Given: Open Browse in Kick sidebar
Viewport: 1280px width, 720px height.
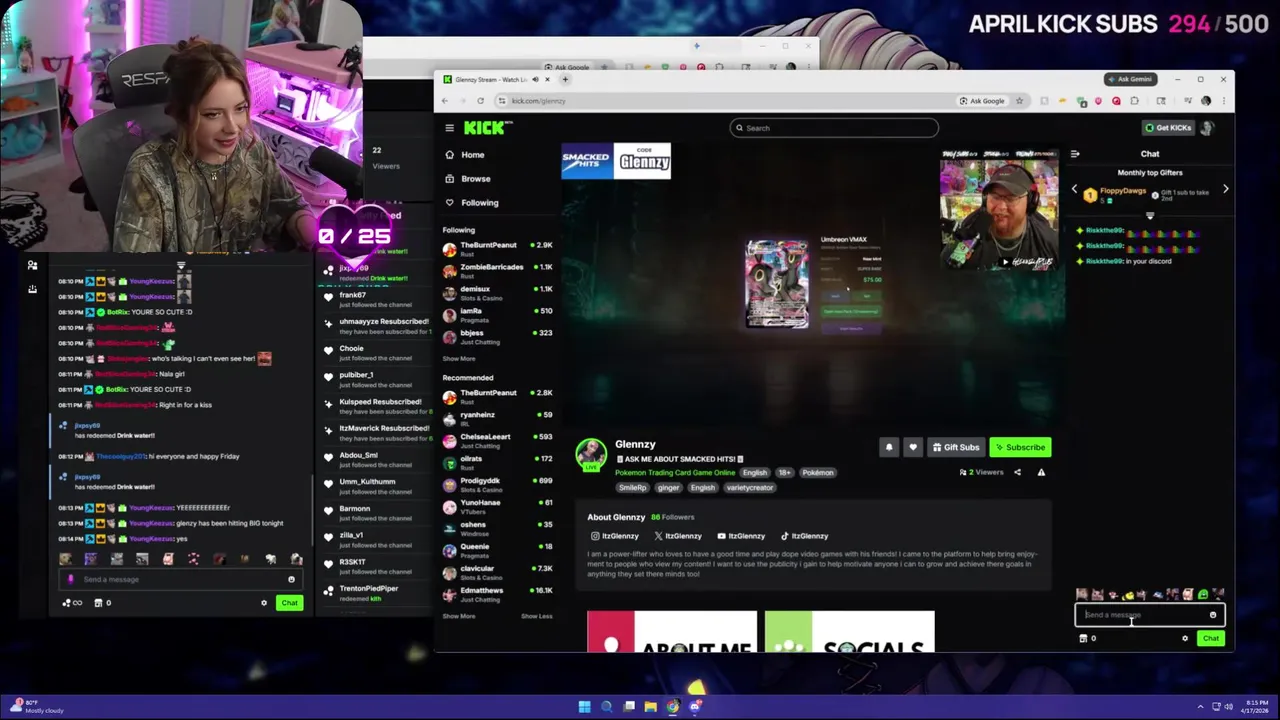Looking at the screenshot, I should pos(475,179).
